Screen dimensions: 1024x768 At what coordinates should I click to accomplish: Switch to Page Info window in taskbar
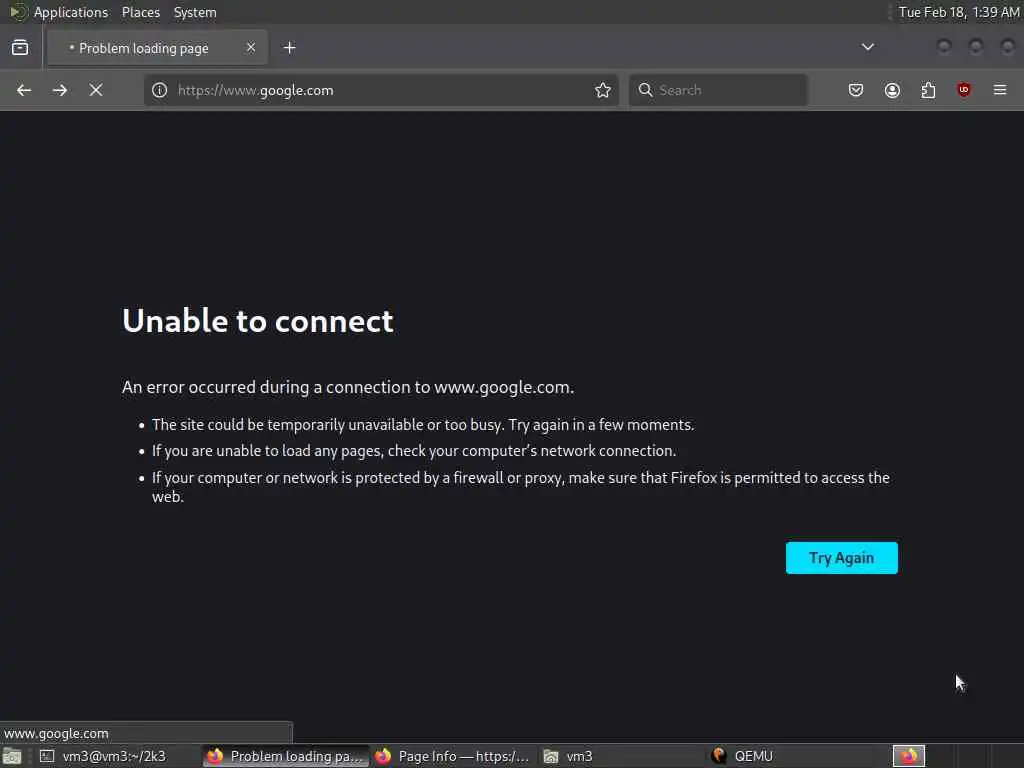453,756
